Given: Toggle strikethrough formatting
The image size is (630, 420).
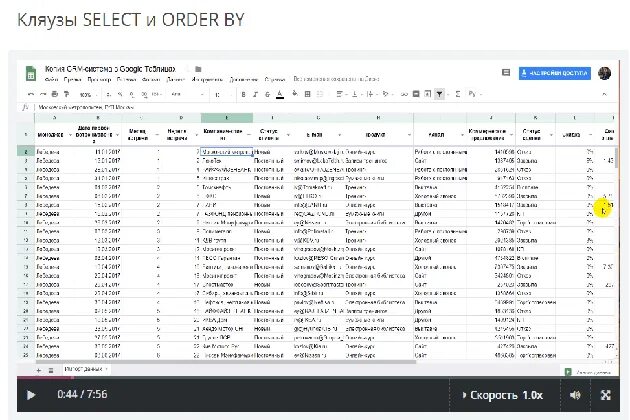Looking at the screenshot, I should (x=268, y=94).
